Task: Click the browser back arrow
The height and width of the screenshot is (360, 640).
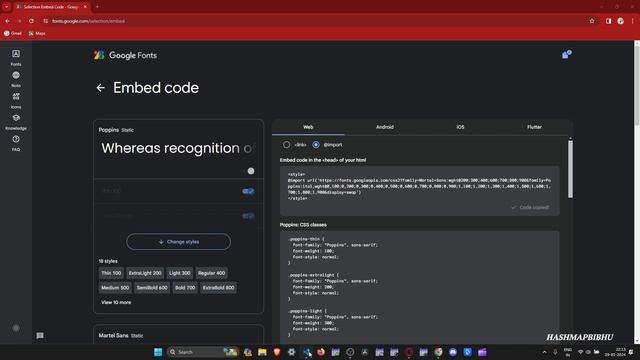Action: click(8, 21)
